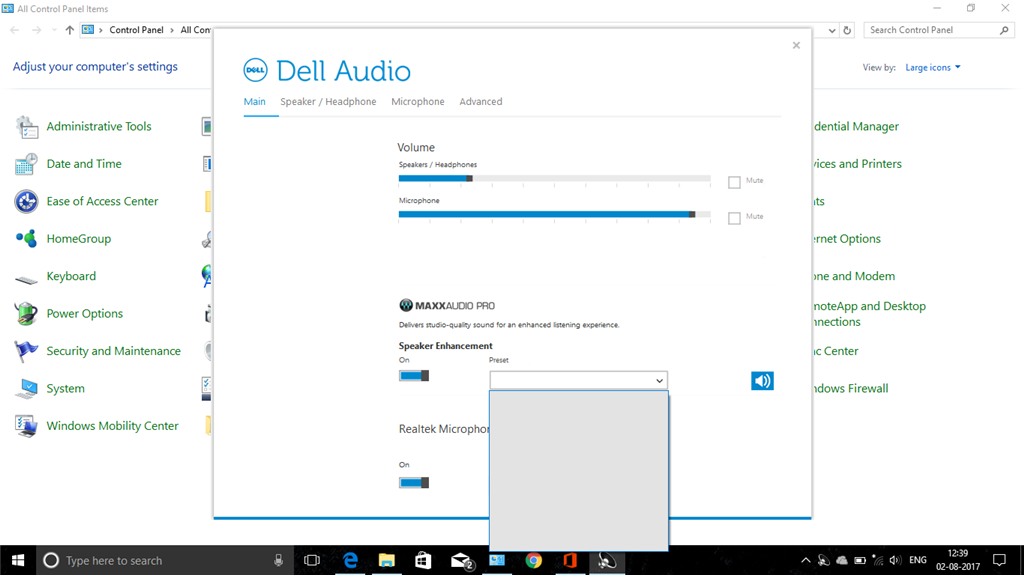The height and width of the screenshot is (575, 1024).
Task: Switch to the Advanced tab
Action: click(x=481, y=102)
